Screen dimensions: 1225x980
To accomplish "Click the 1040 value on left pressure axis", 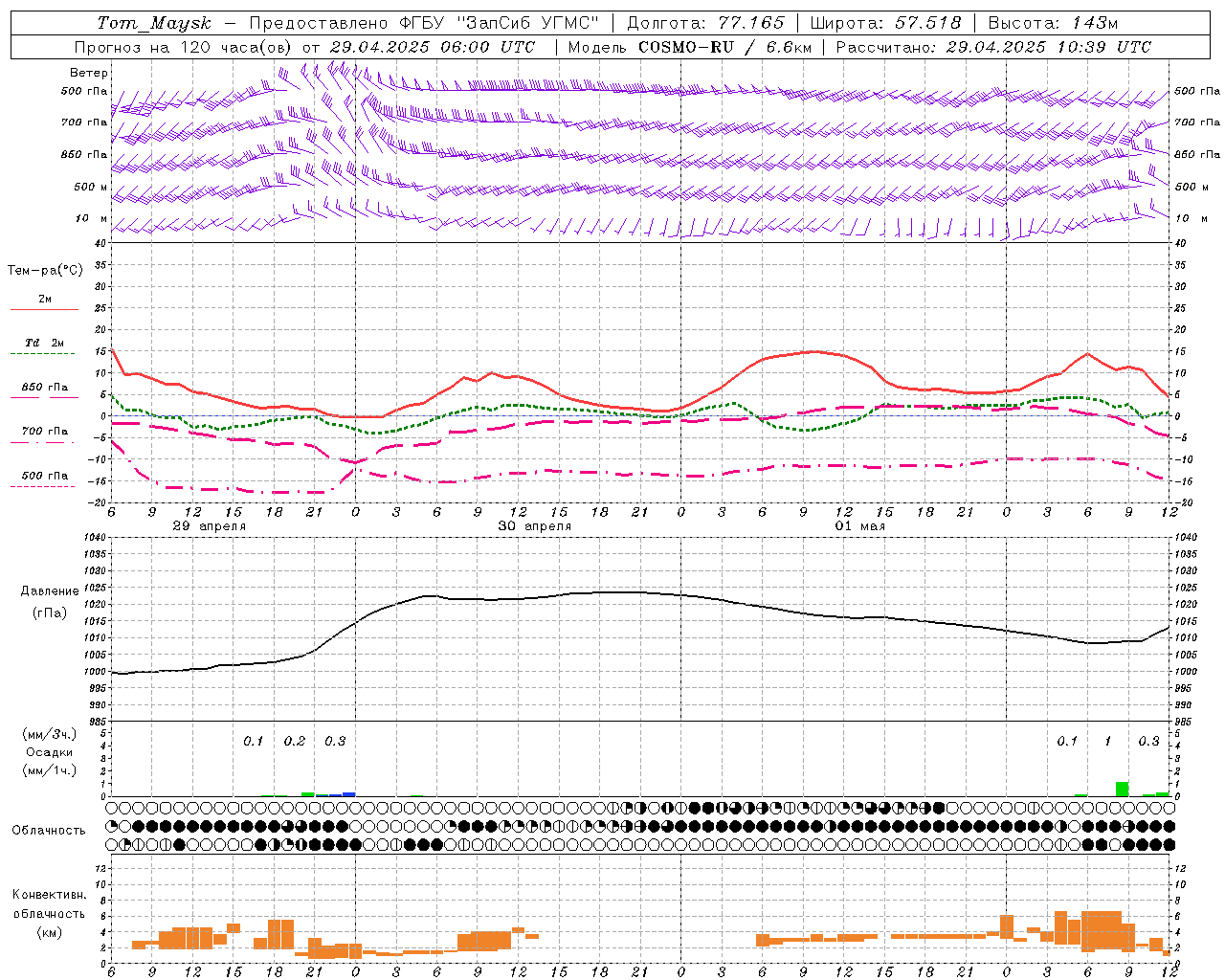I will point(94,538).
